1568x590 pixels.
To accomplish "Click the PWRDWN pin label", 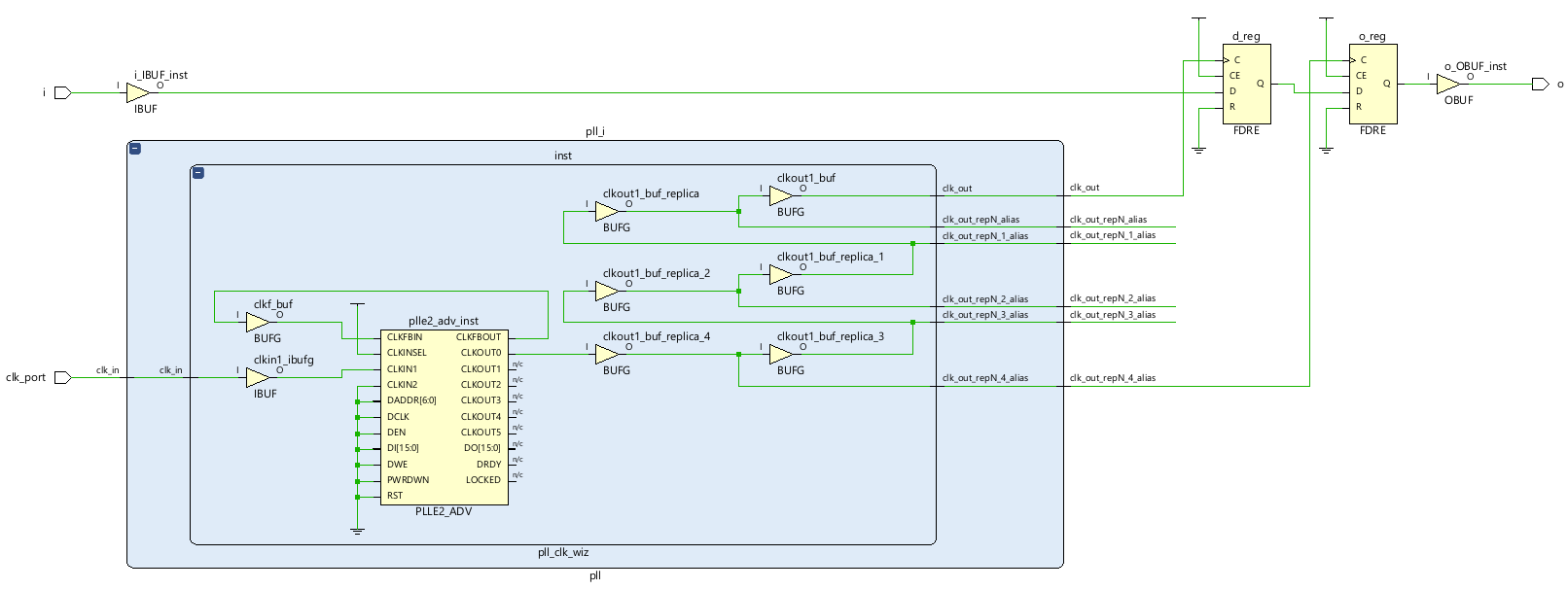I will click(408, 480).
